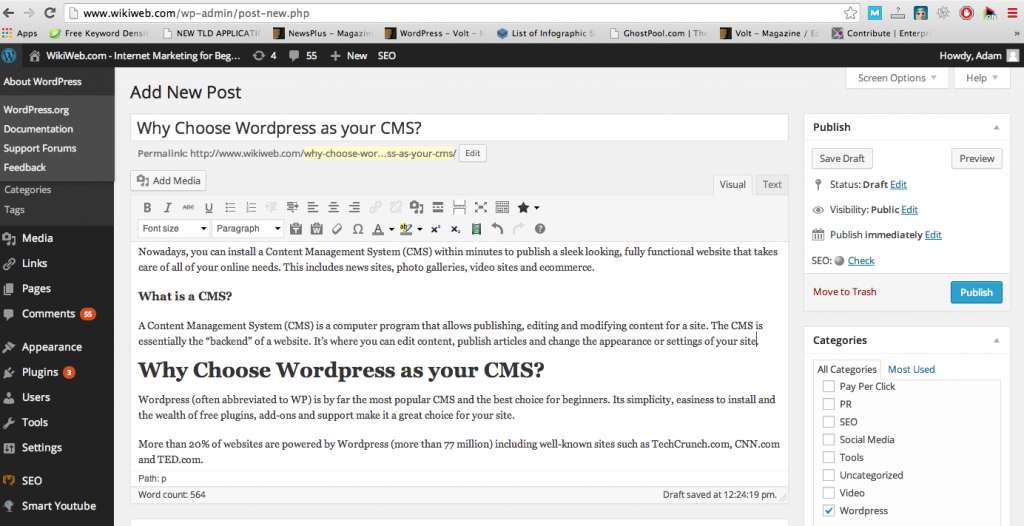This screenshot has width=1024, height=526.
Task: Apply subscript formatting
Action: (456, 229)
